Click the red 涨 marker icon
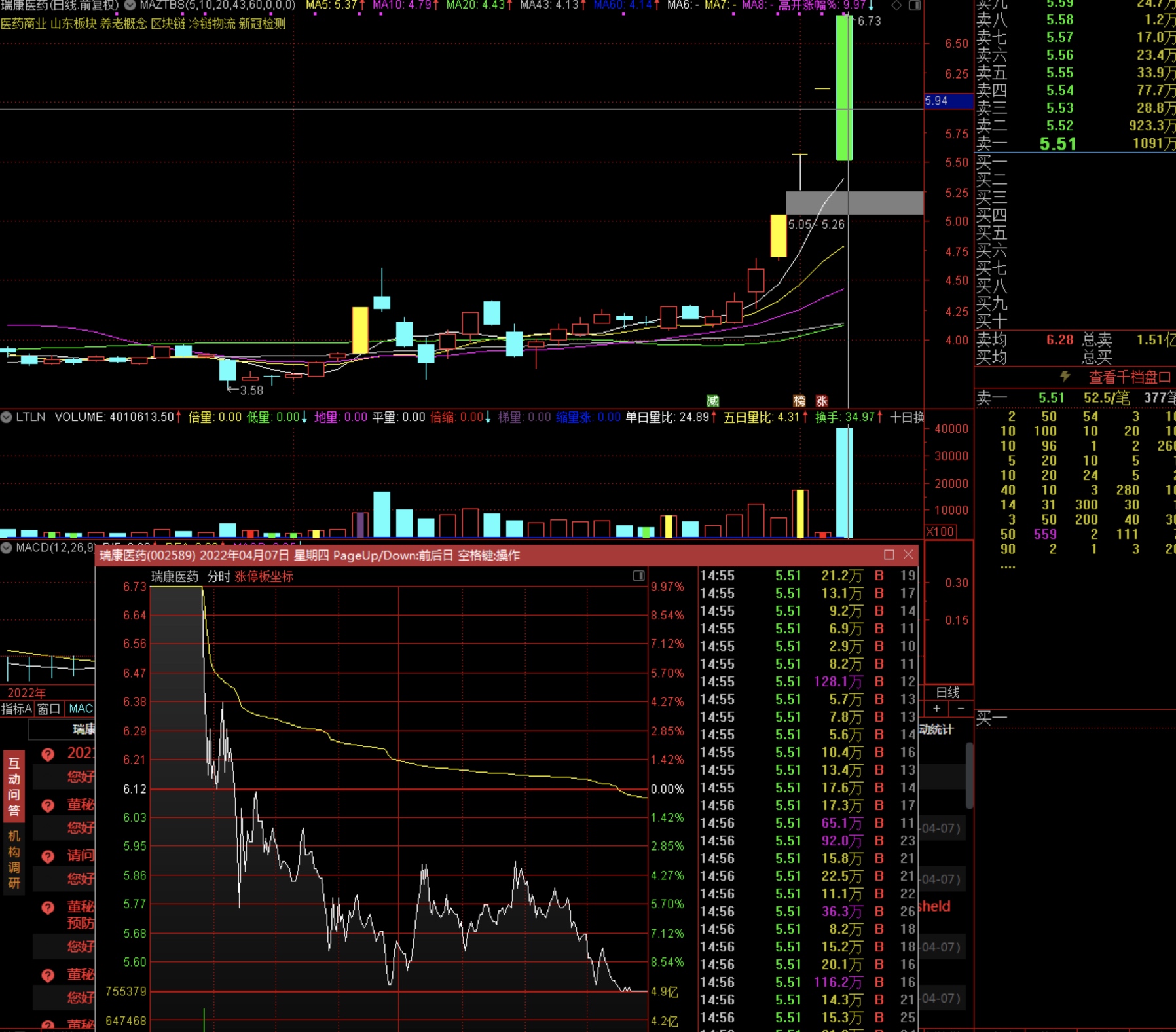 pyautogui.click(x=822, y=401)
